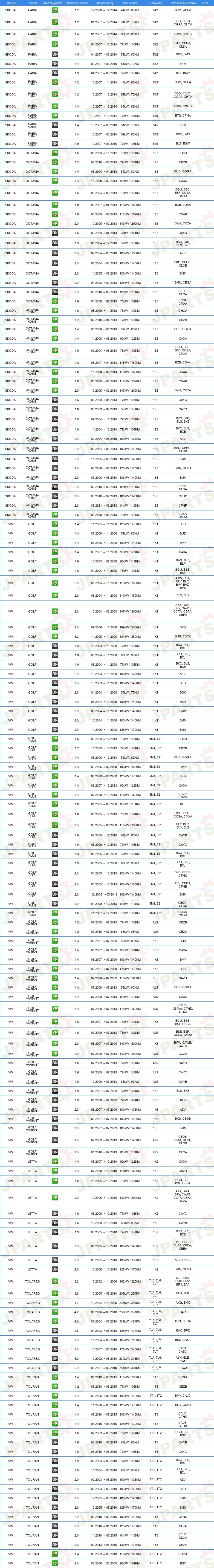Click the Model column header
The width and height of the screenshot is (214, 1568).
tap(32, 2)
